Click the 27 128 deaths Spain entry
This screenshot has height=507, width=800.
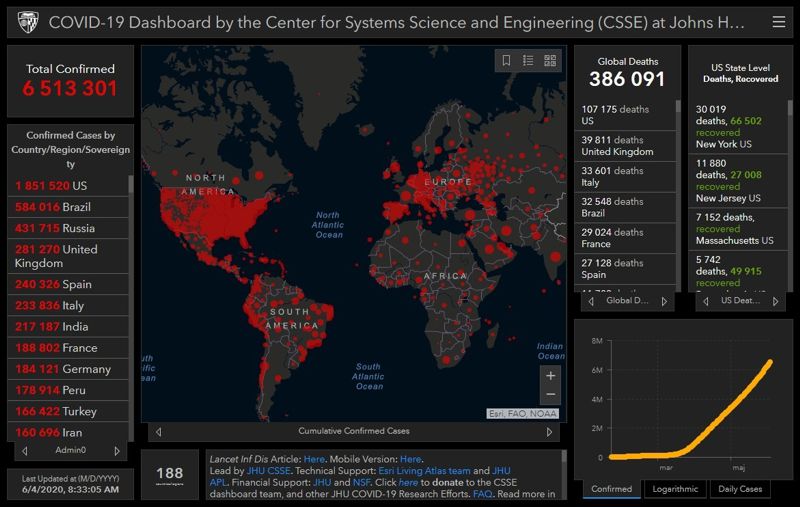coord(625,269)
